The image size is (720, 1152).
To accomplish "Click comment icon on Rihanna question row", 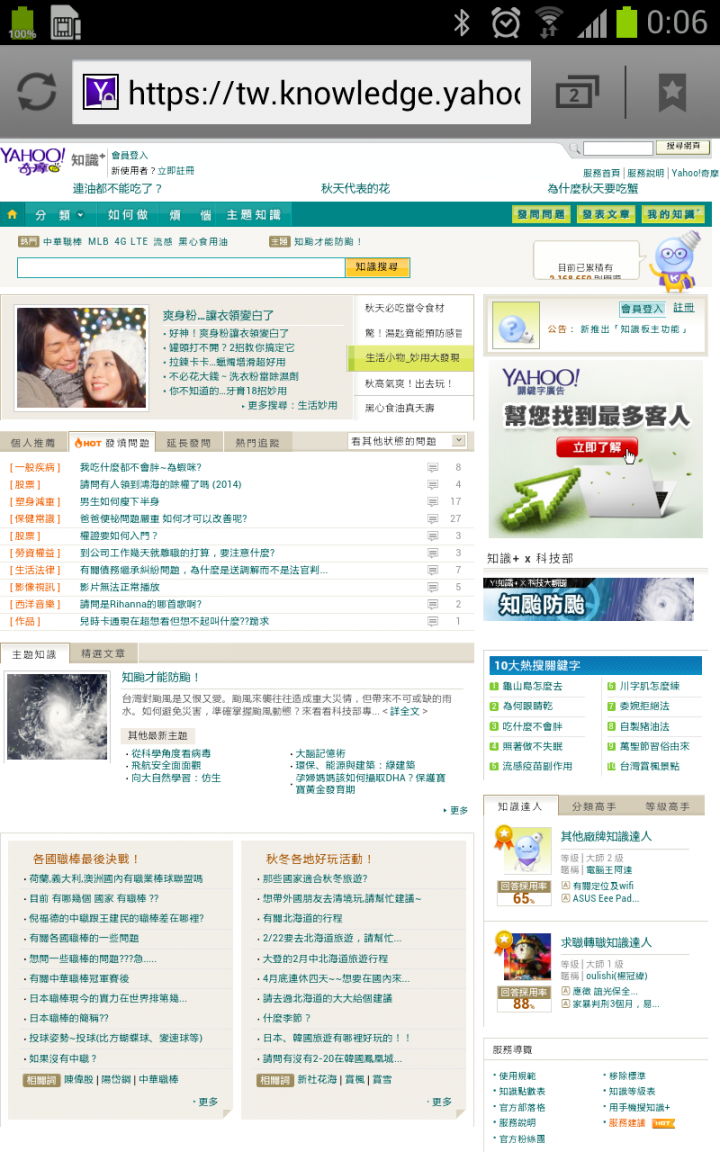I will click(x=433, y=604).
